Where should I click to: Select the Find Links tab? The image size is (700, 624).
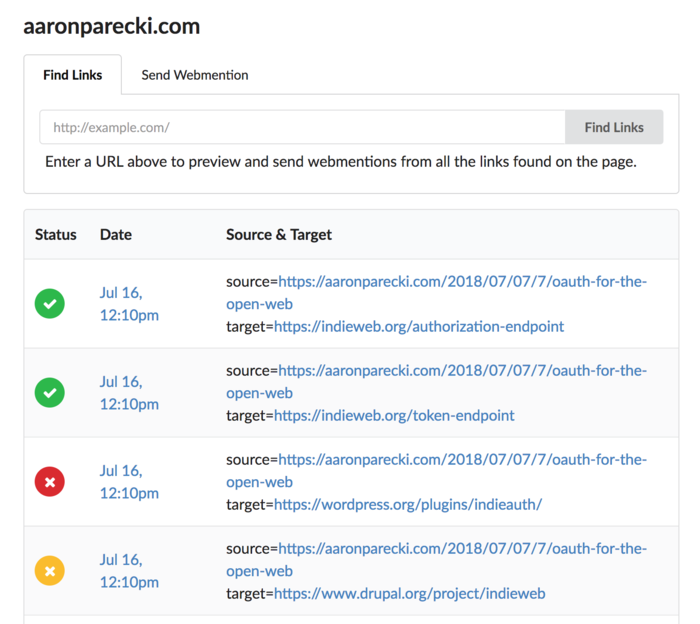(x=73, y=75)
